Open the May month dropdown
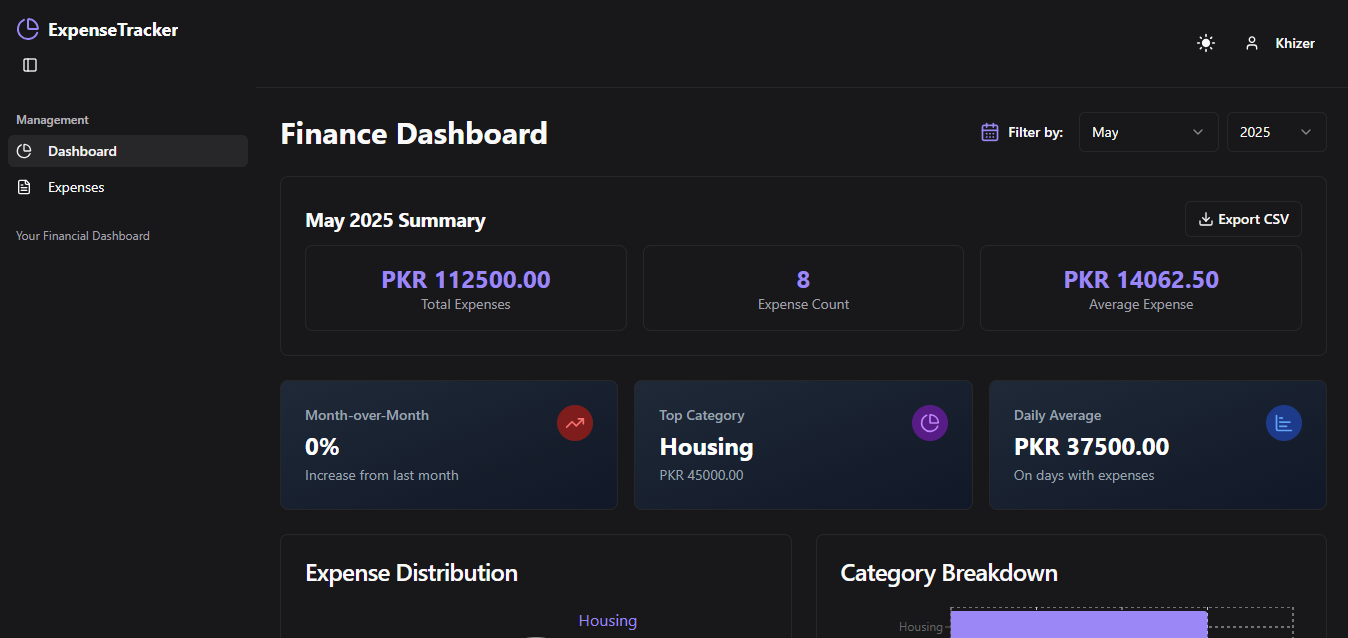The image size is (1348, 638). tap(1148, 132)
